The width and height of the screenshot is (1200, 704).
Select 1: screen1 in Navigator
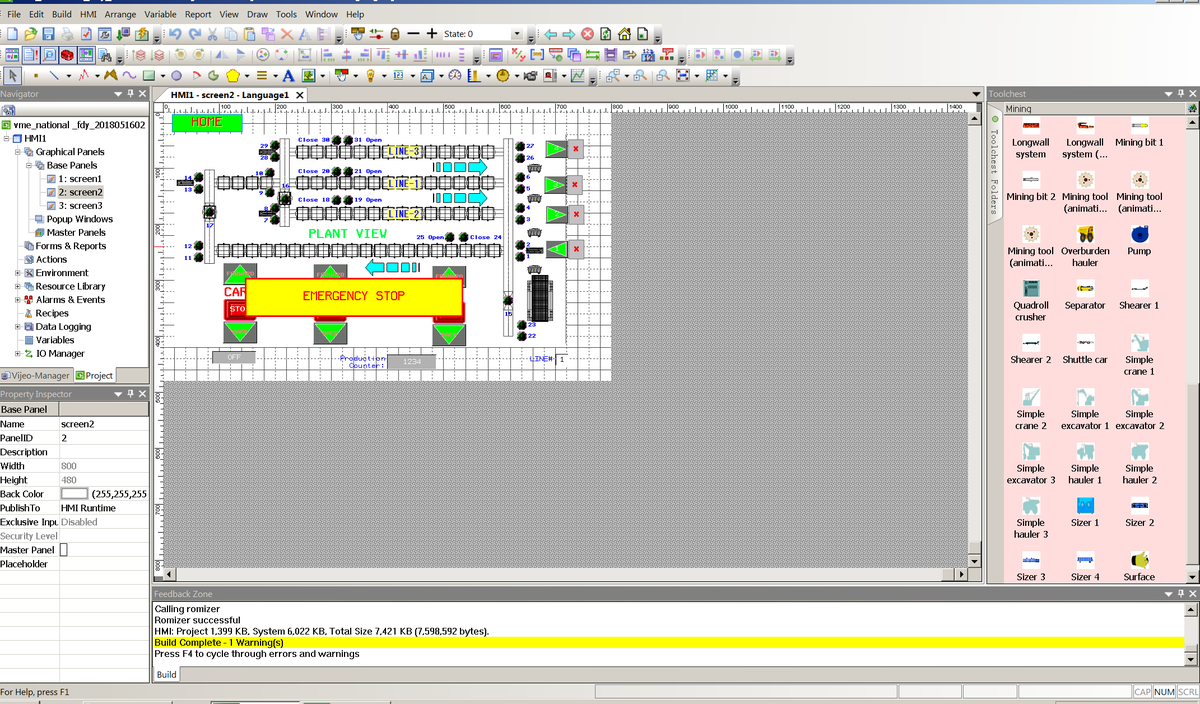(80, 178)
